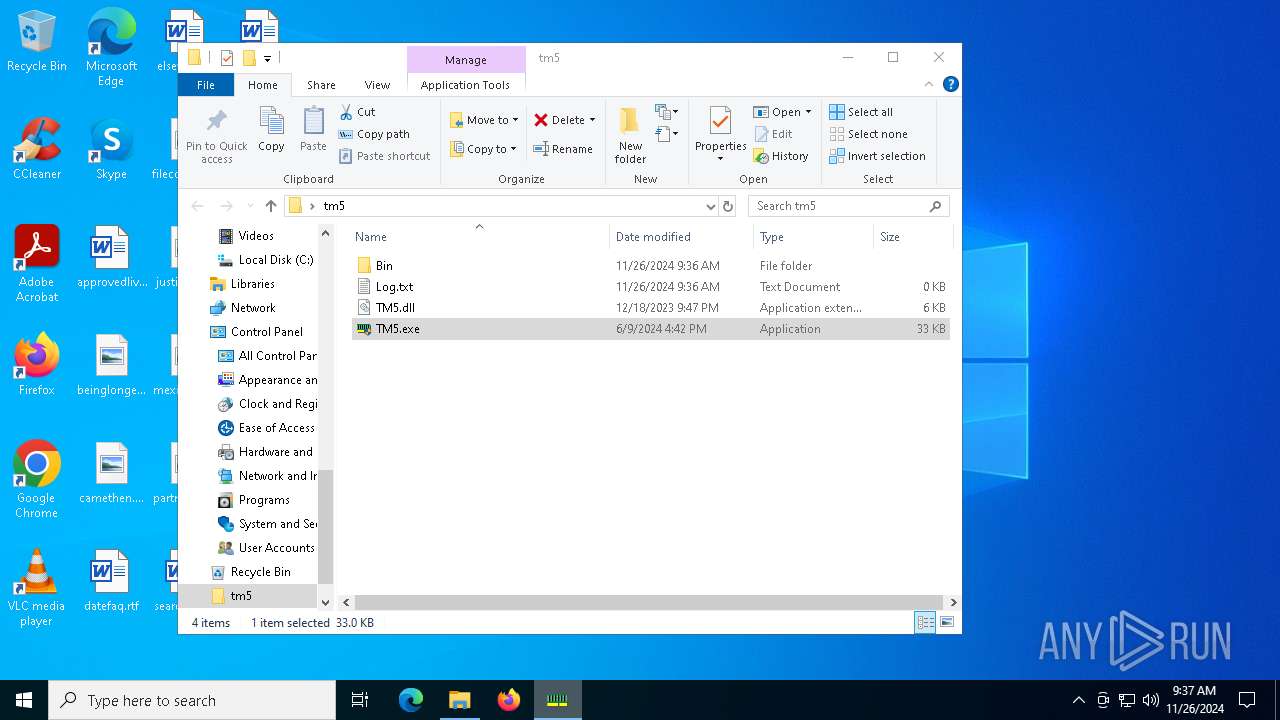Click Invert selection
Screen dimensions: 1280x720
point(877,156)
